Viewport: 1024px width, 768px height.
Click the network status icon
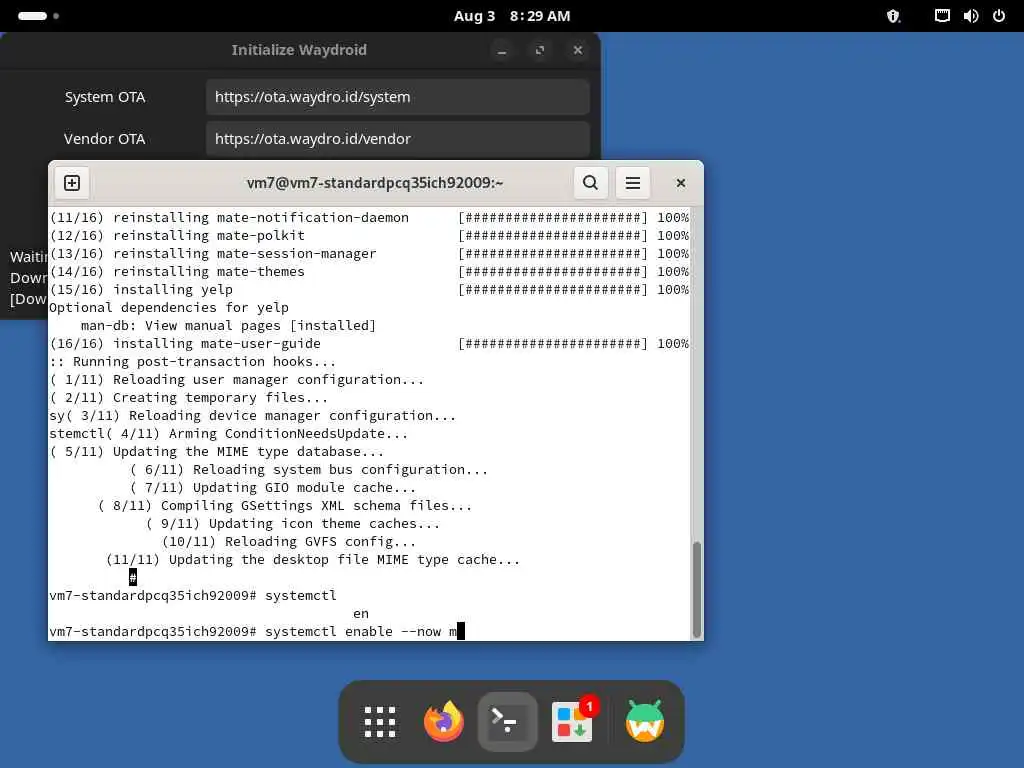942,16
